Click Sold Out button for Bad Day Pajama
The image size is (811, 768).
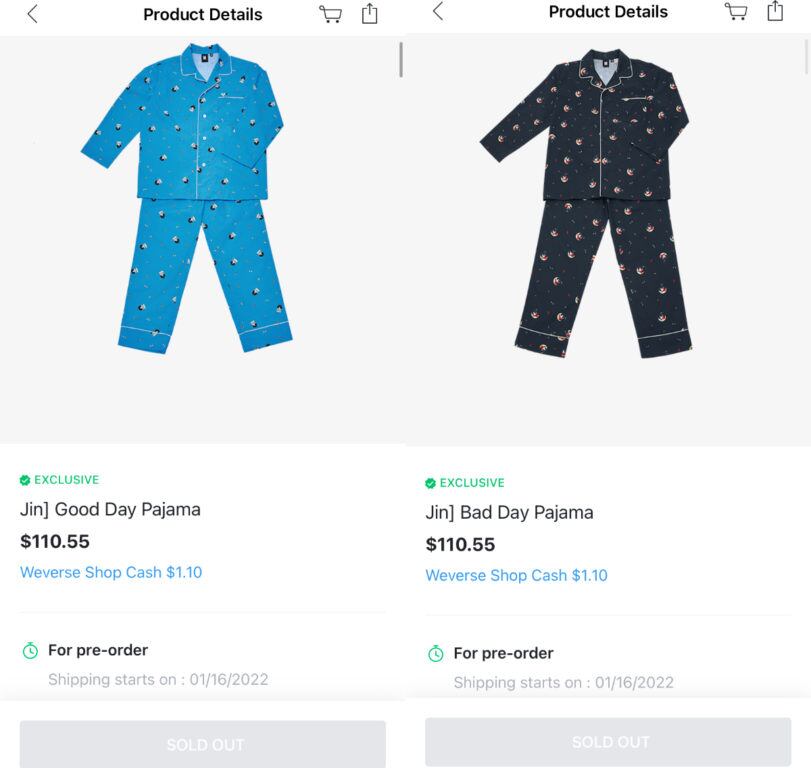[x=608, y=741]
